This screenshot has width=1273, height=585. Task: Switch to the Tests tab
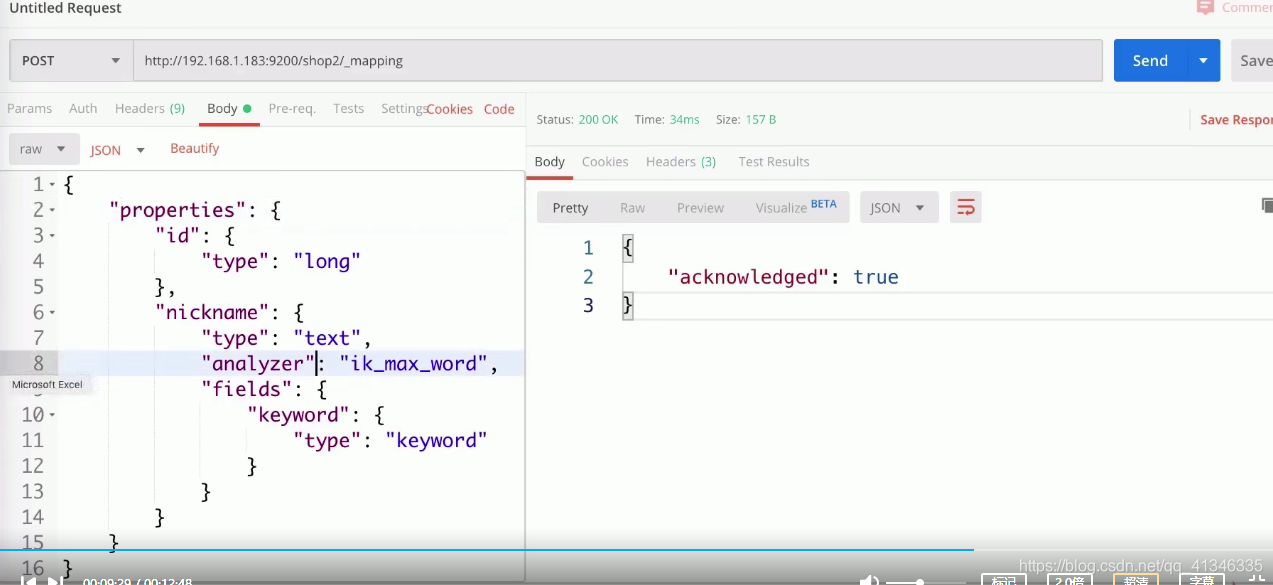click(x=349, y=108)
